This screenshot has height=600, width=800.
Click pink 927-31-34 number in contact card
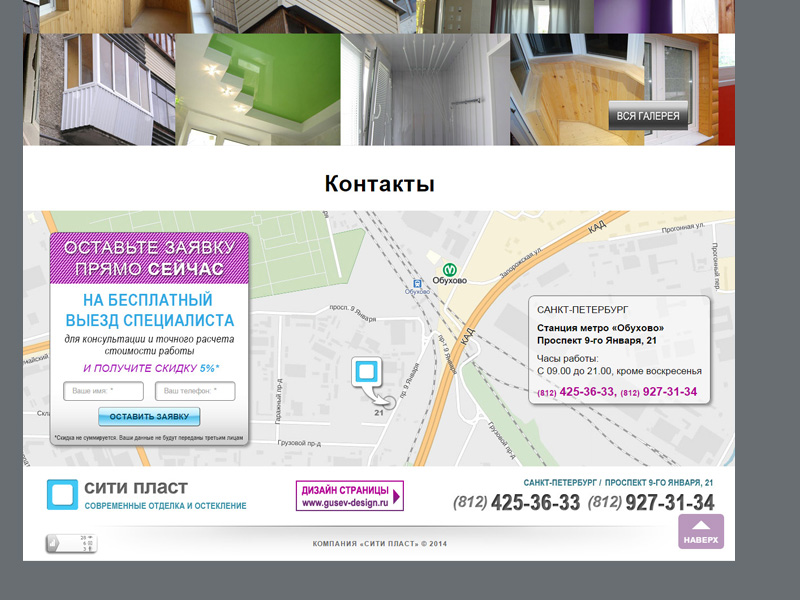coord(670,392)
